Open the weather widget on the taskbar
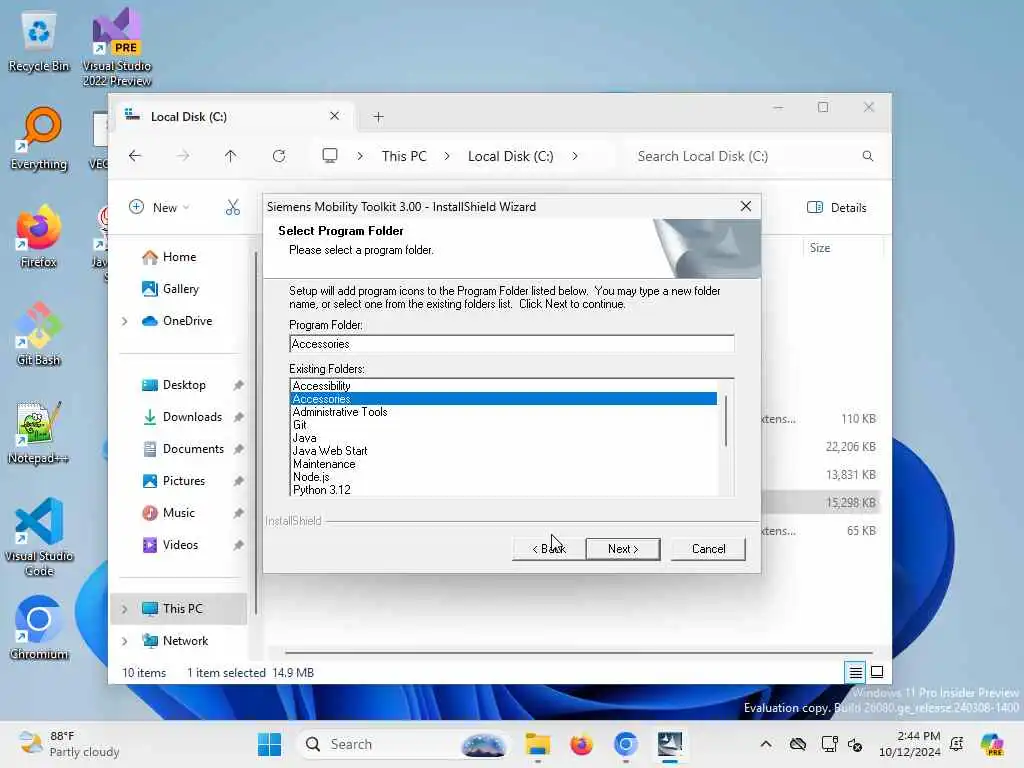This screenshot has width=1024, height=768. click(69, 744)
